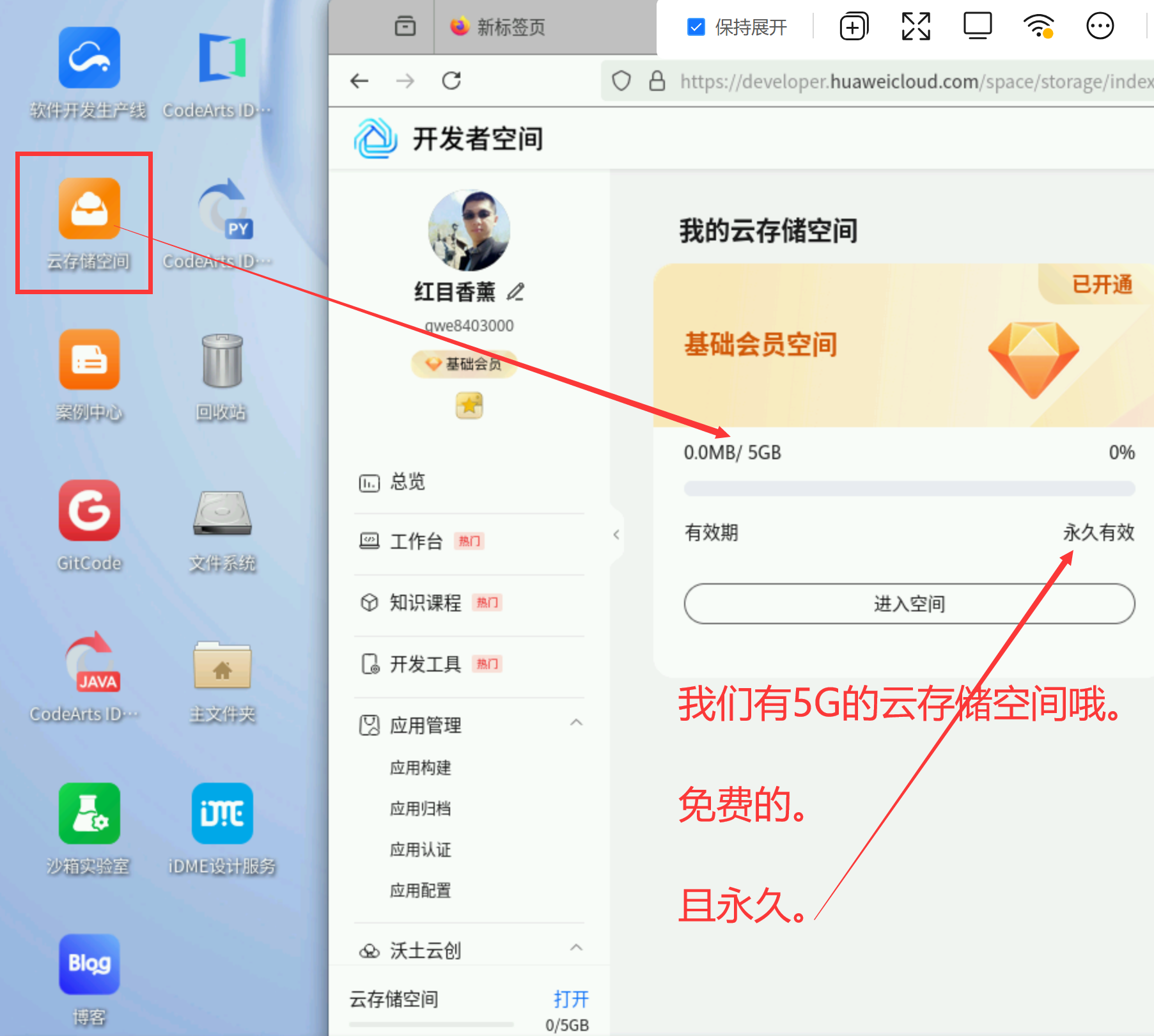Click the username qwe8403000
Viewport: 1154px width, 1036px height.
[x=469, y=326]
